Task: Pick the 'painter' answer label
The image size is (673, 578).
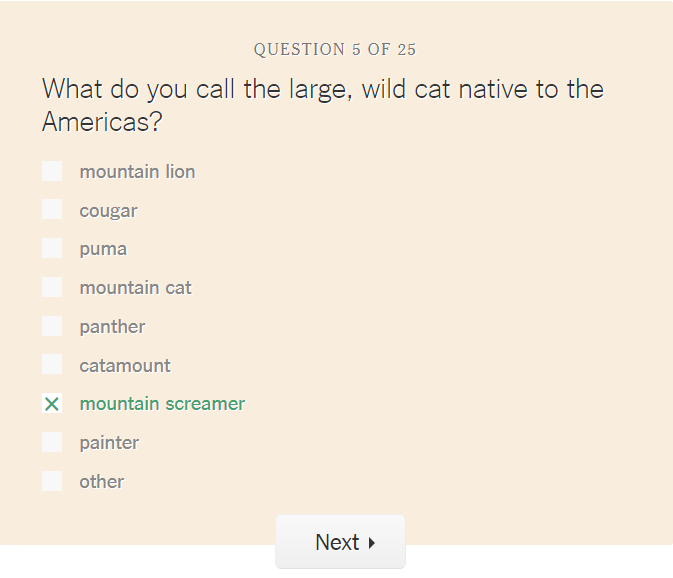Action: (x=109, y=443)
